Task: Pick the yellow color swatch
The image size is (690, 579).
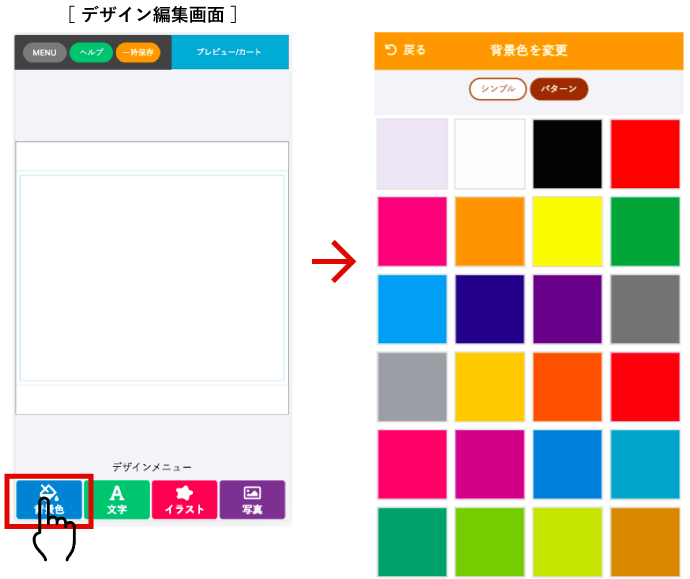Action: point(567,231)
